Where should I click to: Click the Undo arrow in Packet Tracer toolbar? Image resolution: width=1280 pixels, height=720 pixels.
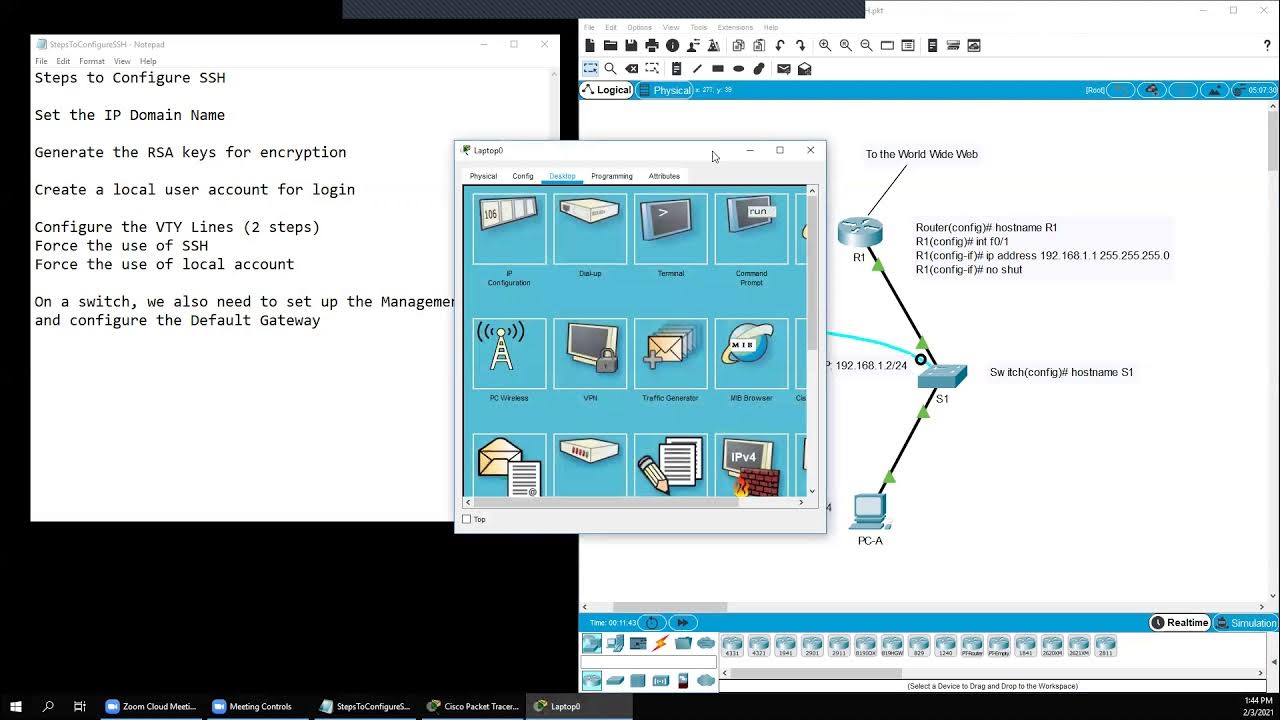click(780, 46)
